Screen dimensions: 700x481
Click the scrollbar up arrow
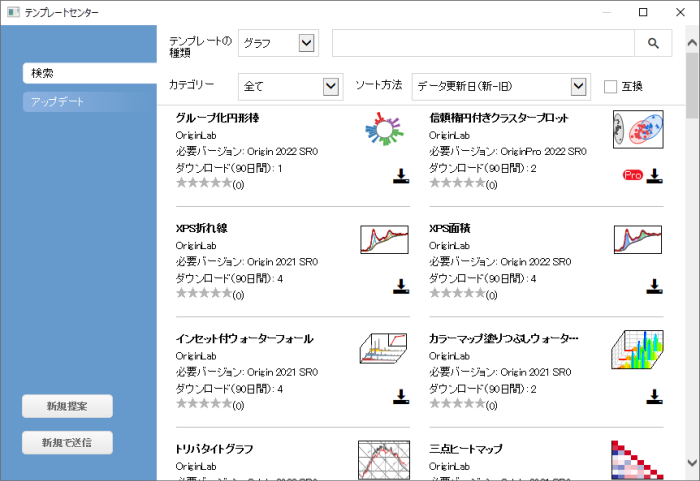click(692, 43)
